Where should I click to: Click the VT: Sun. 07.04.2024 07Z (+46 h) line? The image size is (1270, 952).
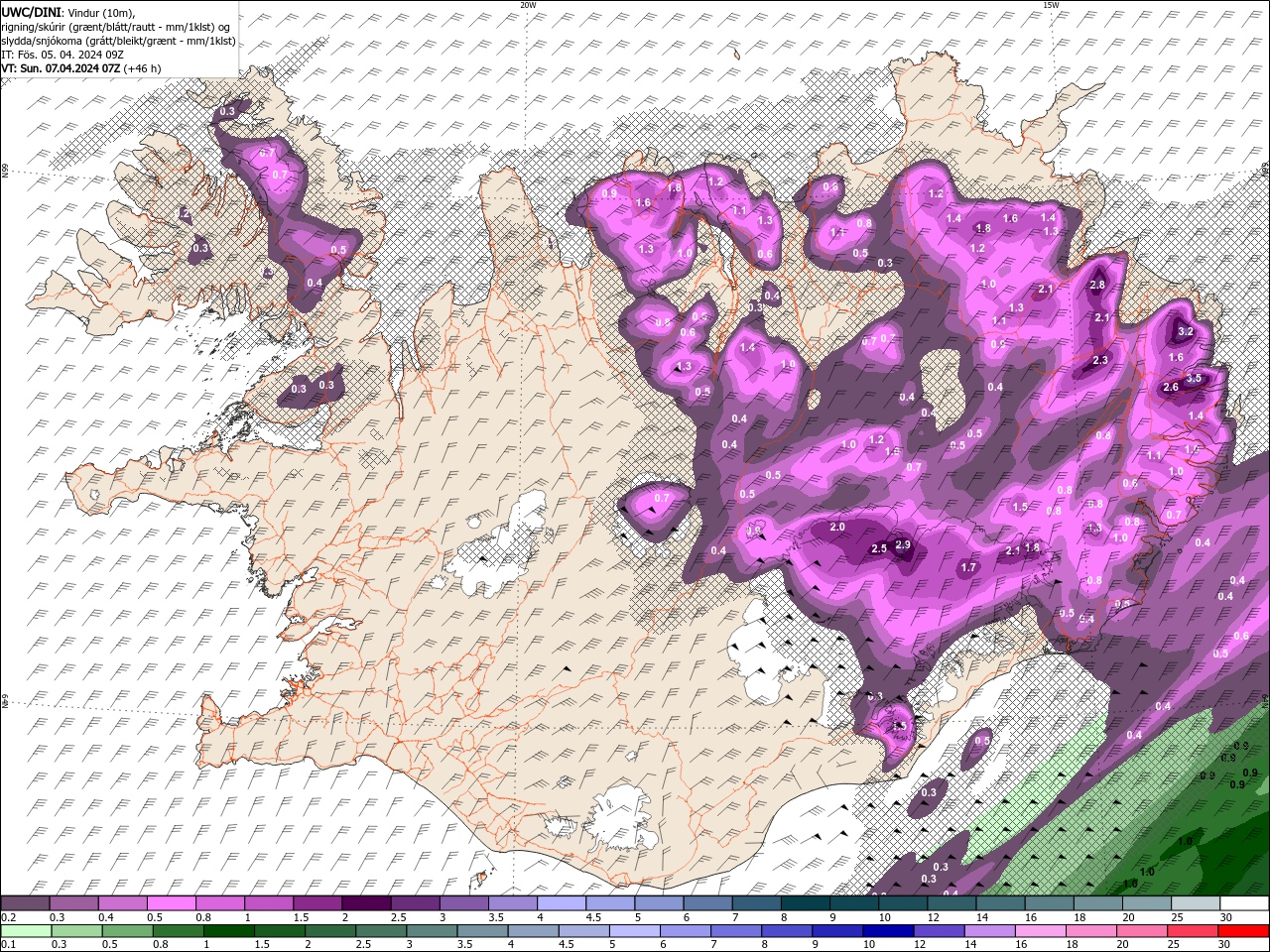(81, 68)
